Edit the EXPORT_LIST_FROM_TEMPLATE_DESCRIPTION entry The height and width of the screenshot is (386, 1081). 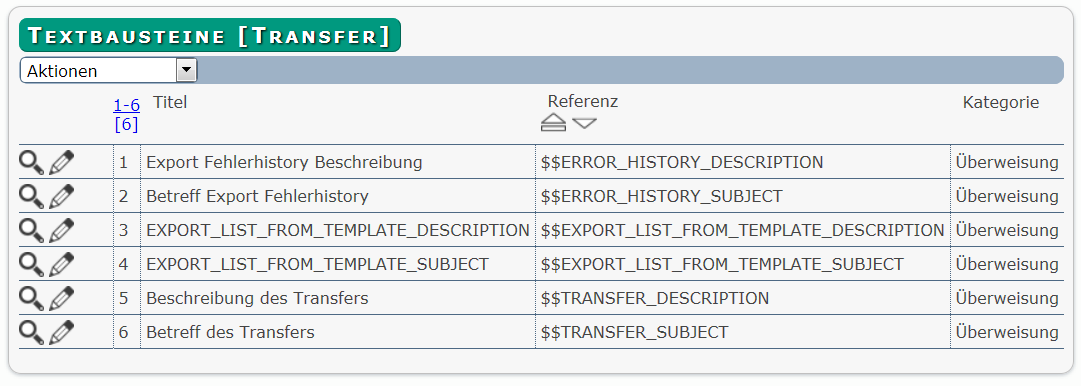click(x=61, y=230)
